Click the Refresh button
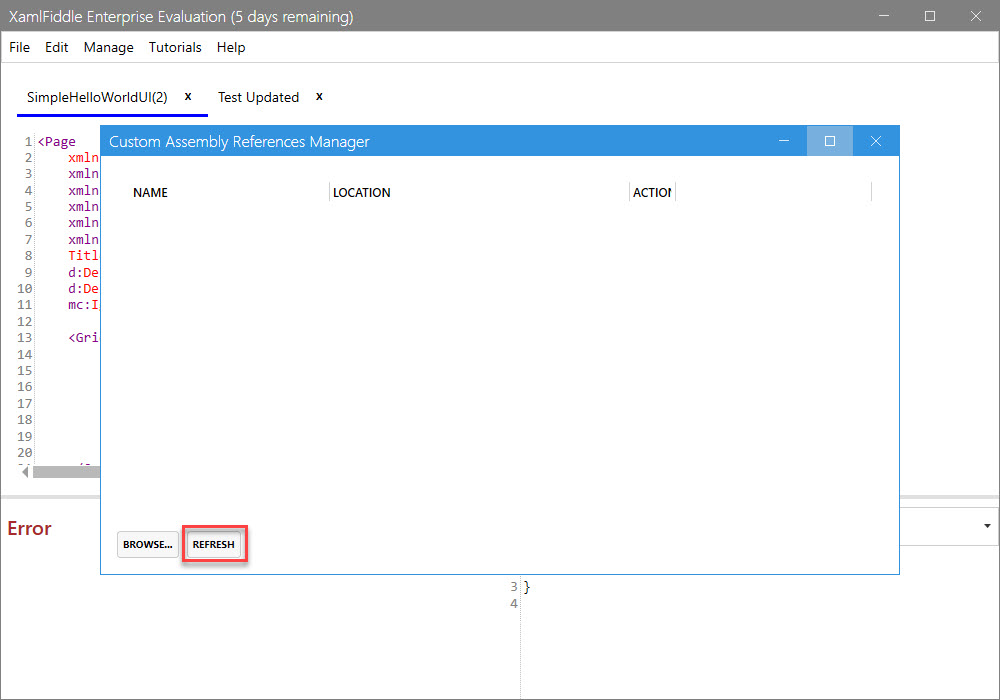Viewport: 1000px width, 700px height. (214, 544)
